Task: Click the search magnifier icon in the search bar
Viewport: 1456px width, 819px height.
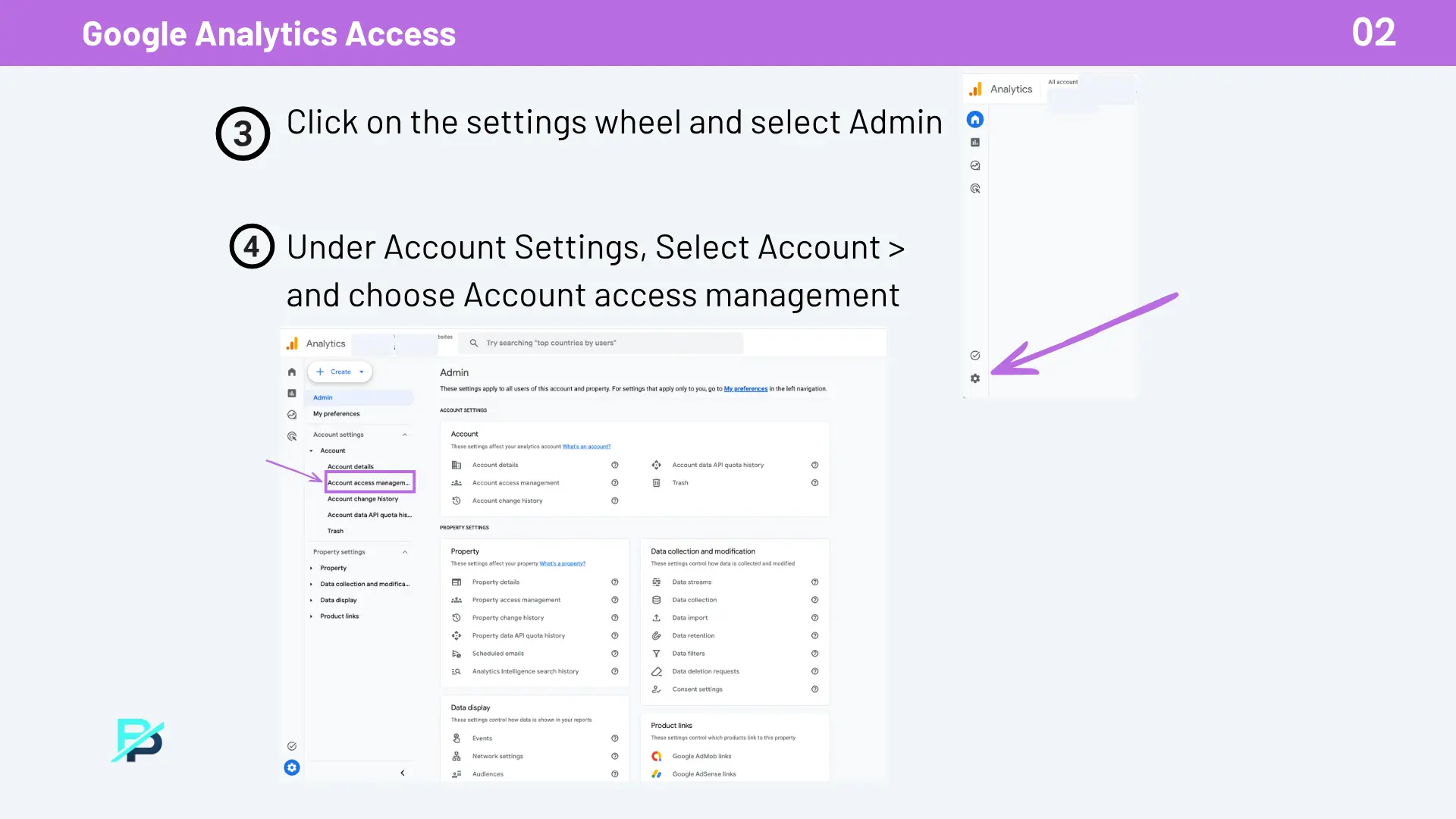Action: [474, 344]
